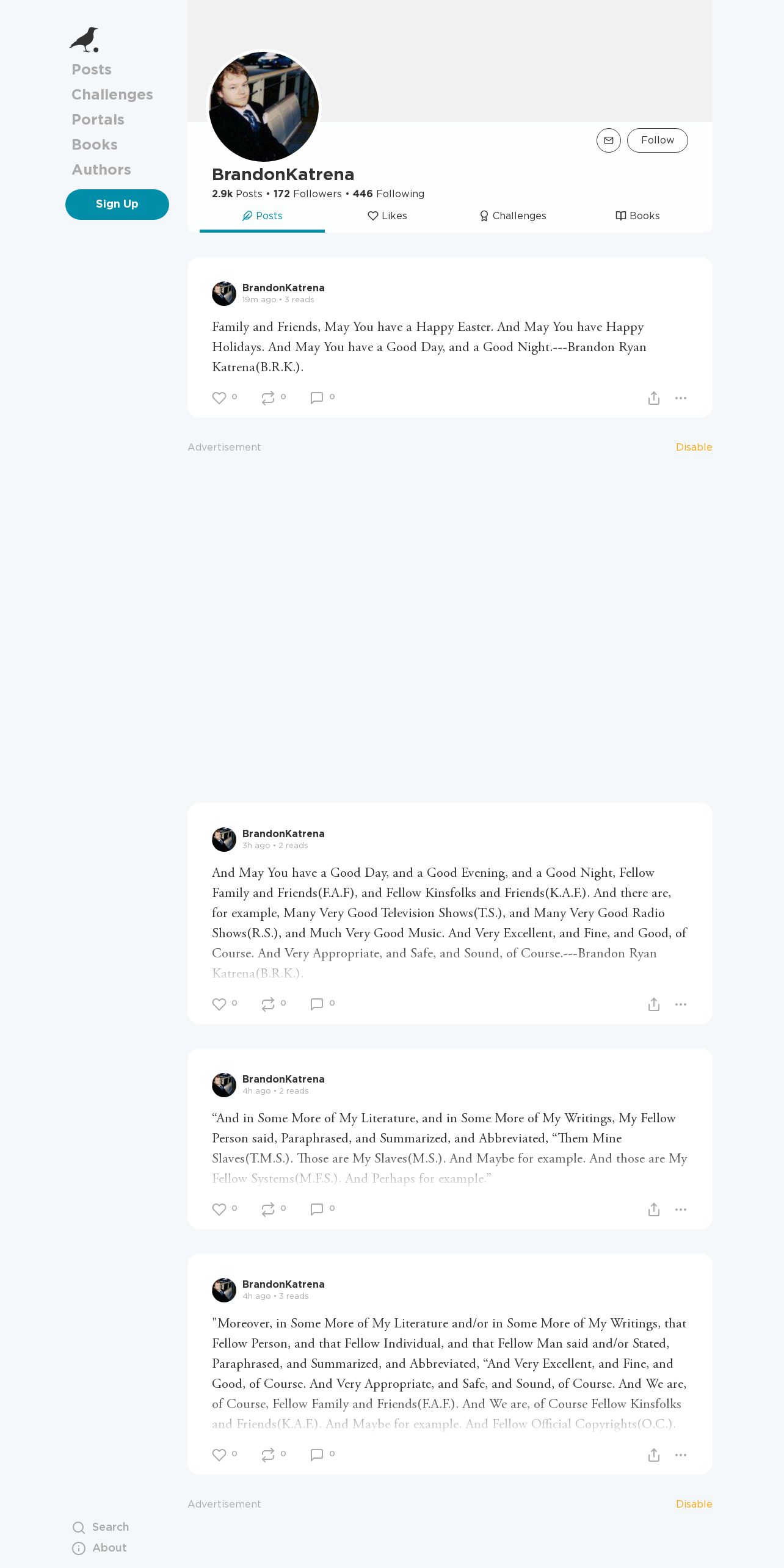This screenshot has width=784, height=1568.
Task: Switch to the profile Challenges tab
Action: click(512, 216)
